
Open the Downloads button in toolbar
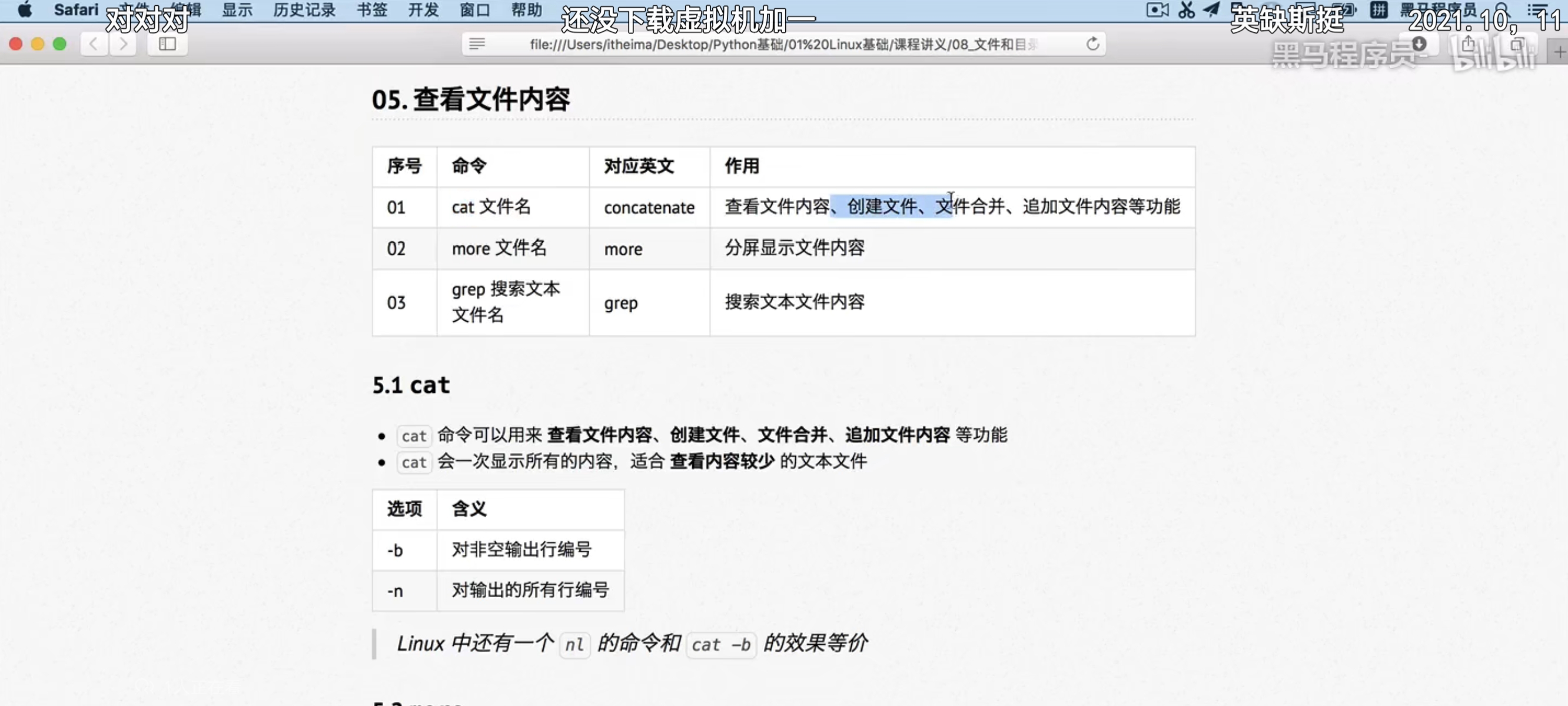click(x=1419, y=44)
